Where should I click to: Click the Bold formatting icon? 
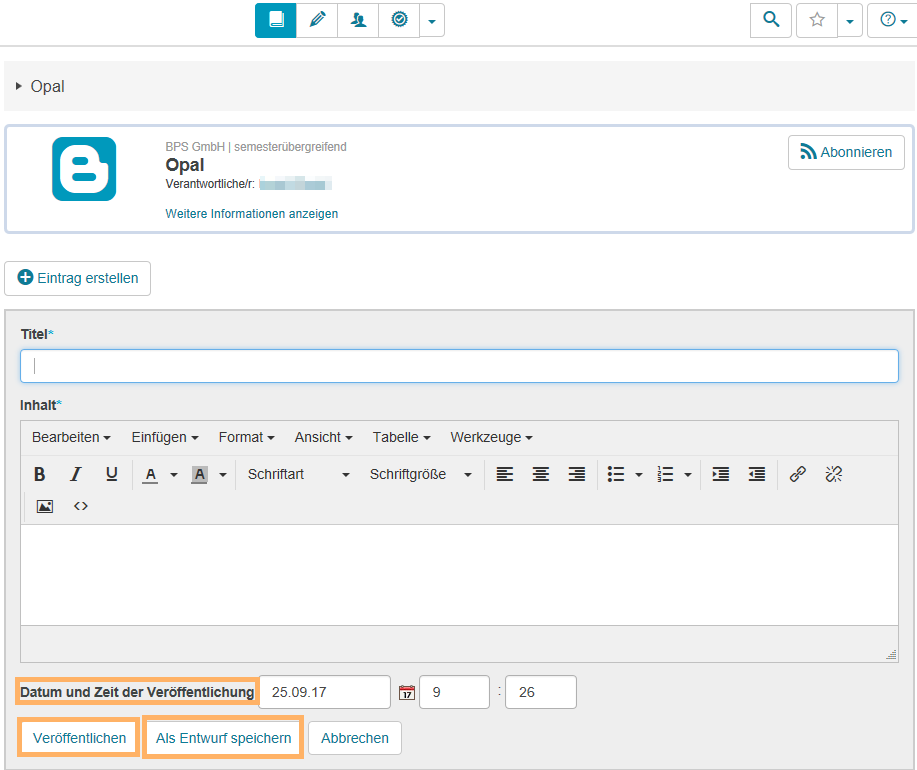click(40, 475)
